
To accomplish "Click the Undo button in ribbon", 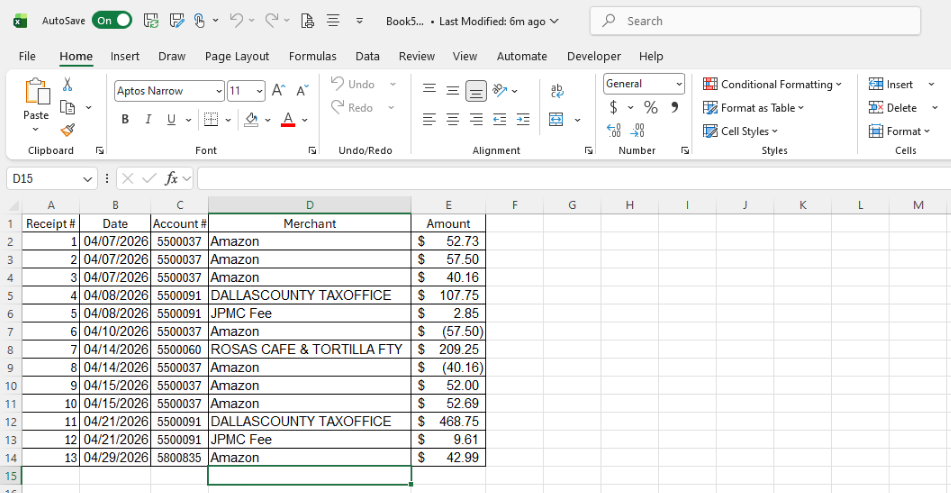I will tap(352, 84).
